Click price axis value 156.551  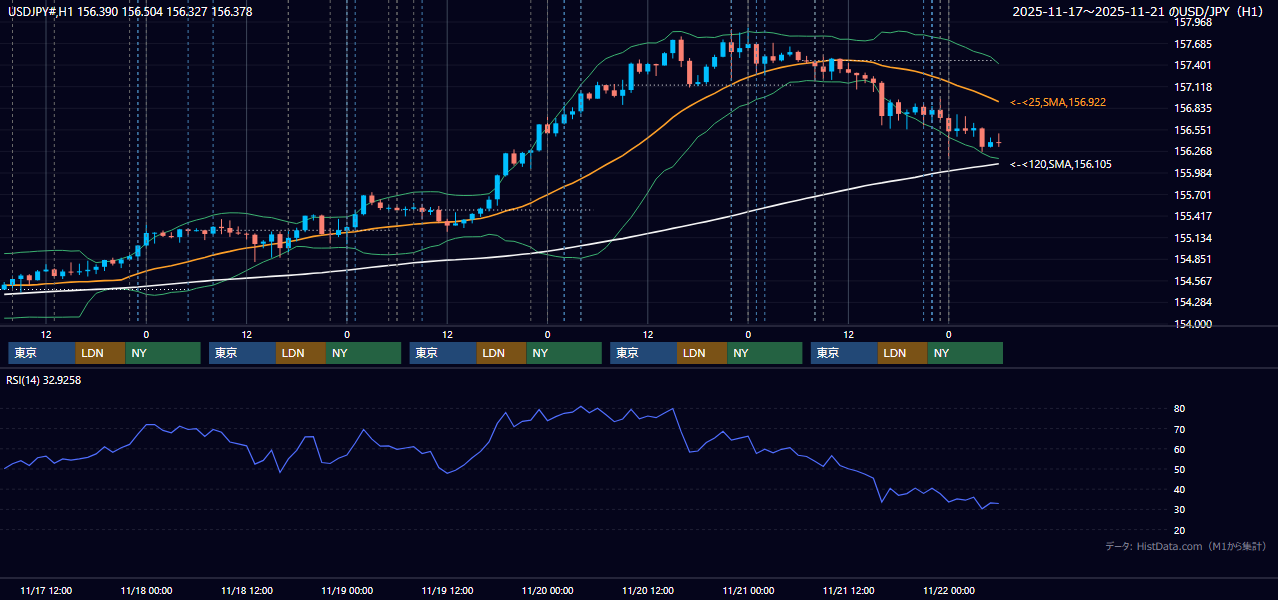(x=1193, y=130)
